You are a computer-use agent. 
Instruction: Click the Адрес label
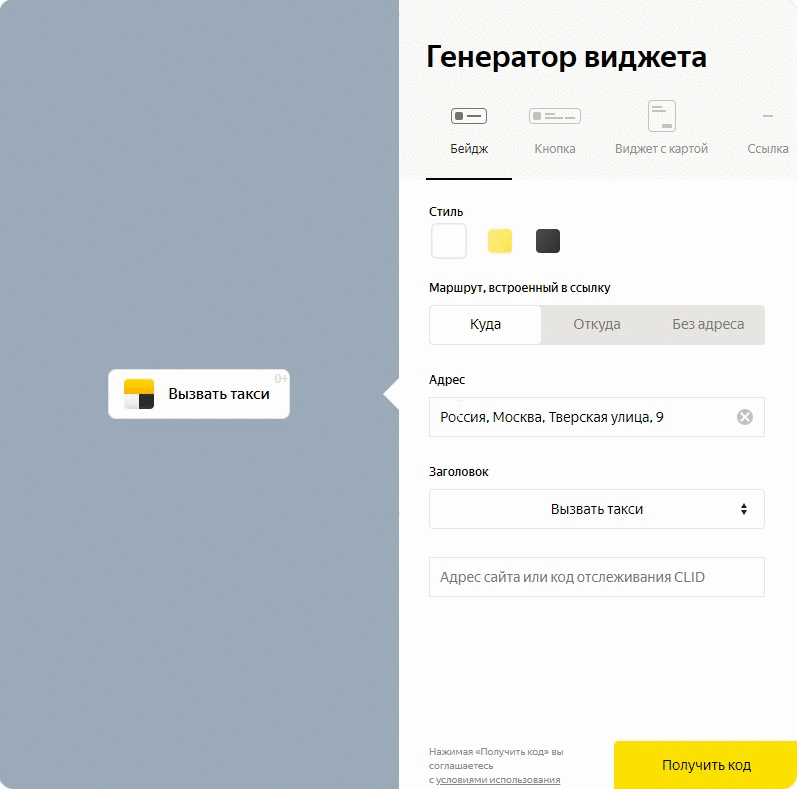[447, 380]
